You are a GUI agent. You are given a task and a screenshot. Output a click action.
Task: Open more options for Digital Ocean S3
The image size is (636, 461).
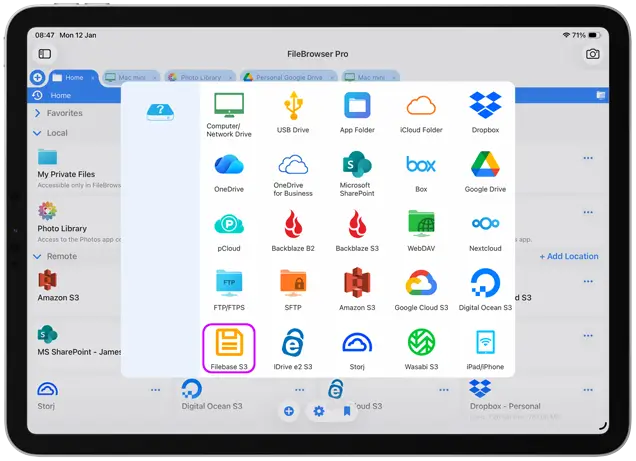(299, 390)
